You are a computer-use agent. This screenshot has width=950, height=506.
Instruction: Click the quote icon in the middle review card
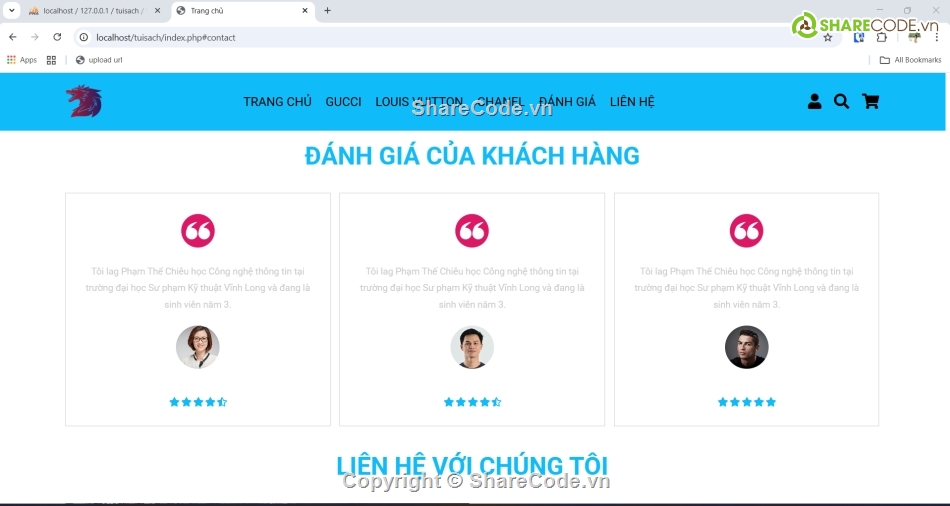point(472,231)
